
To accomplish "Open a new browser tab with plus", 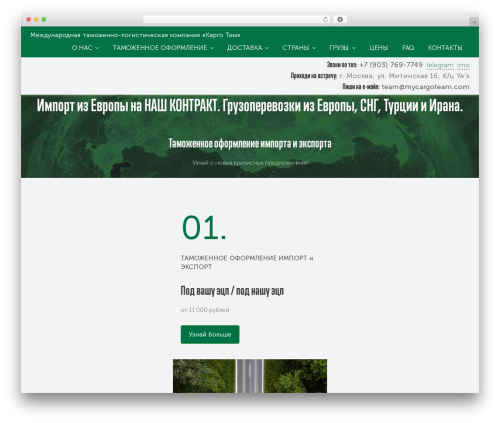I will (x=474, y=22).
